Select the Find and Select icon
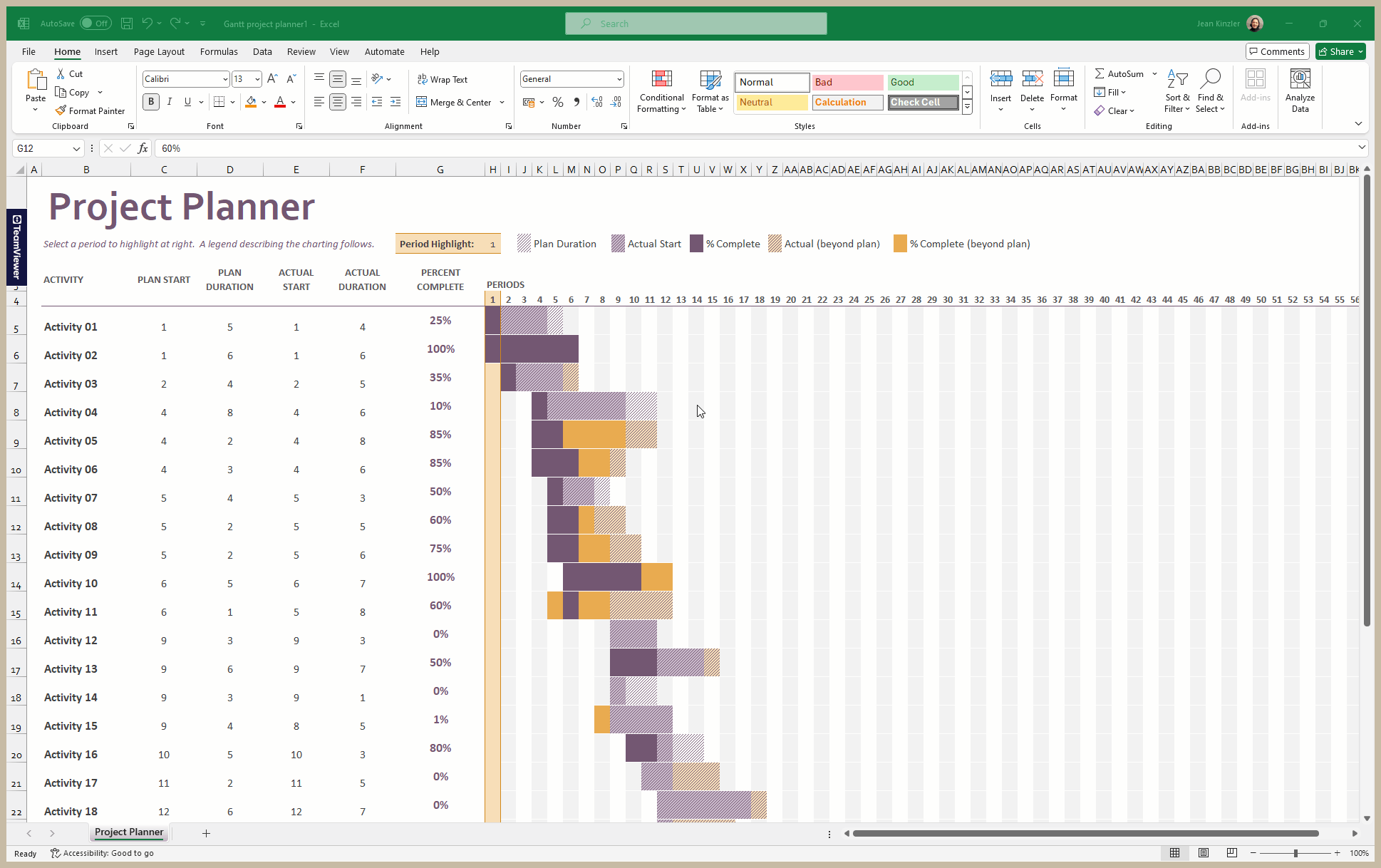The height and width of the screenshot is (868, 1381). (1211, 91)
